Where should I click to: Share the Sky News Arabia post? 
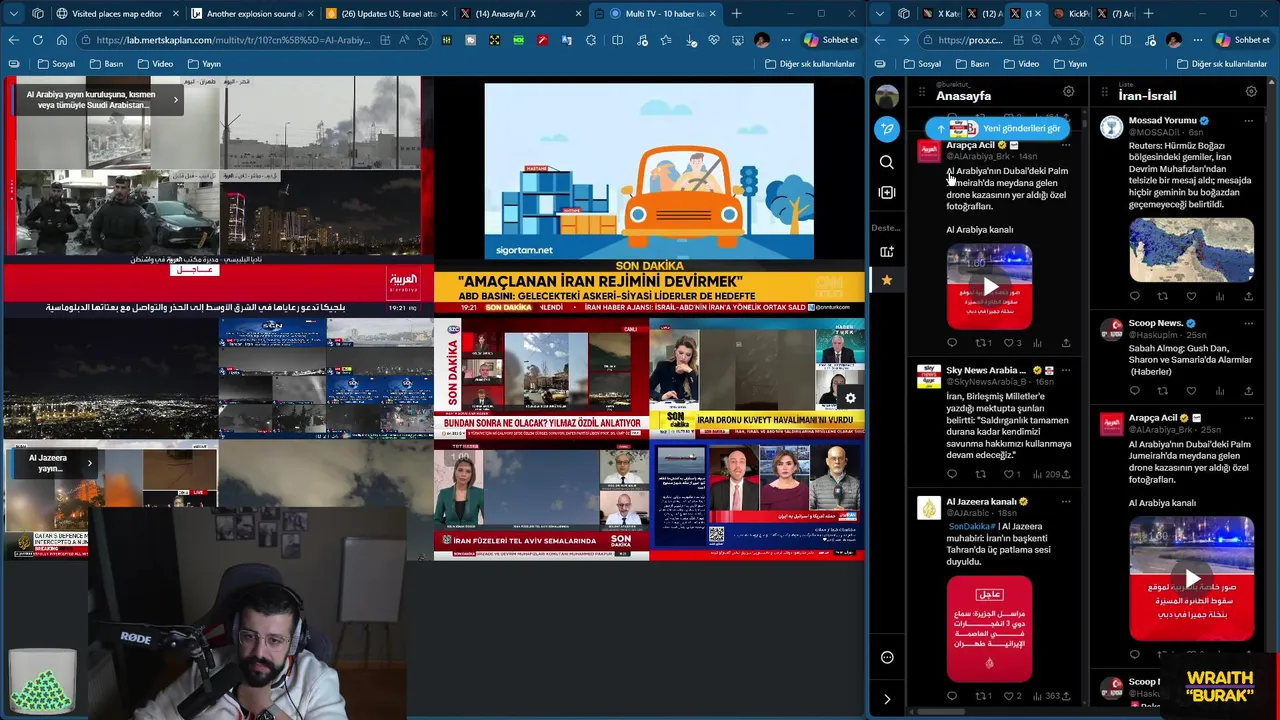coord(1066,474)
